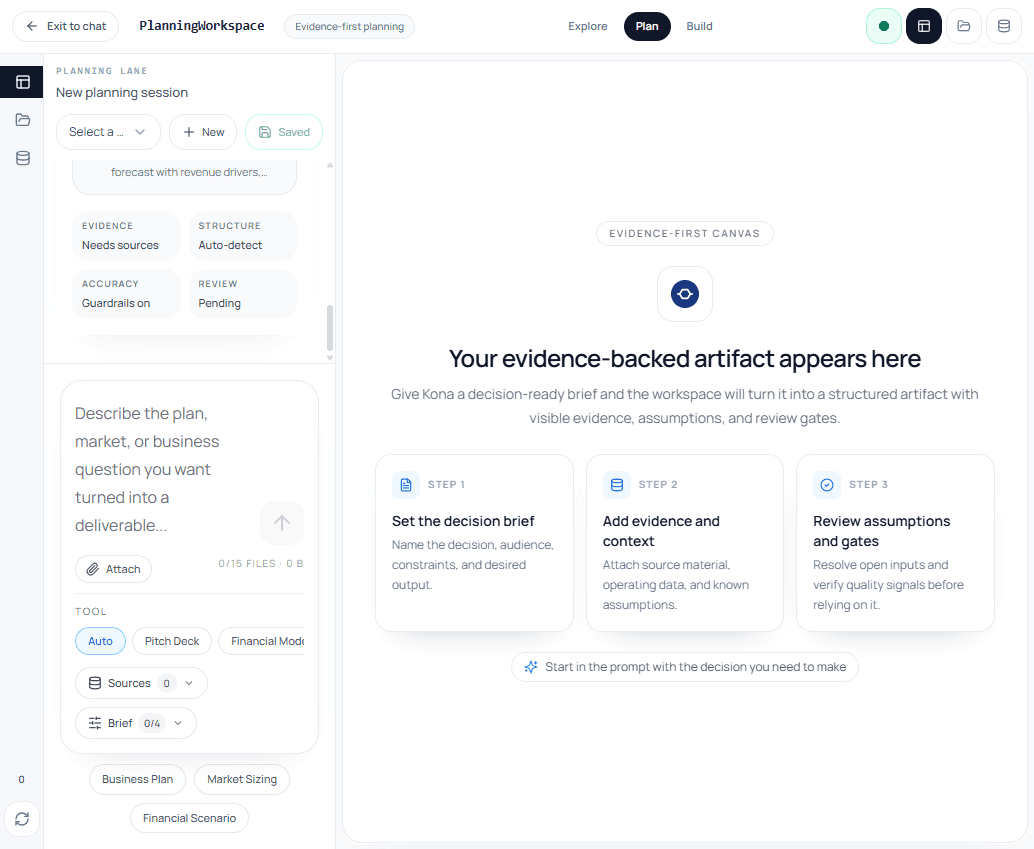Open the database icon in top bar
Screen dimensions: 1034x849
(1004, 26)
